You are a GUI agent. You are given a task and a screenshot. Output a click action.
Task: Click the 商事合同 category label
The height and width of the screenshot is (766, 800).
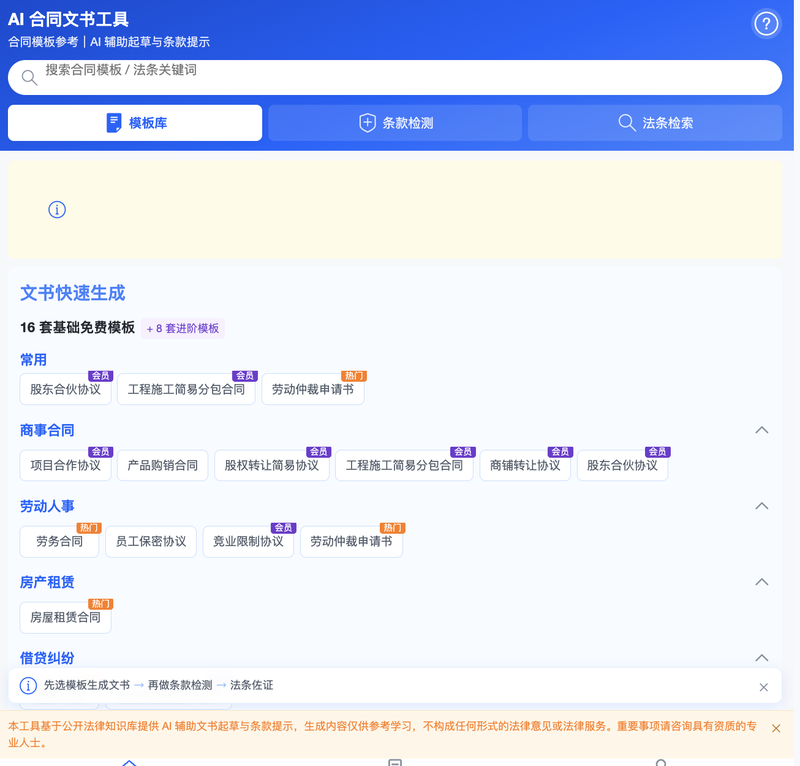(47, 430)
